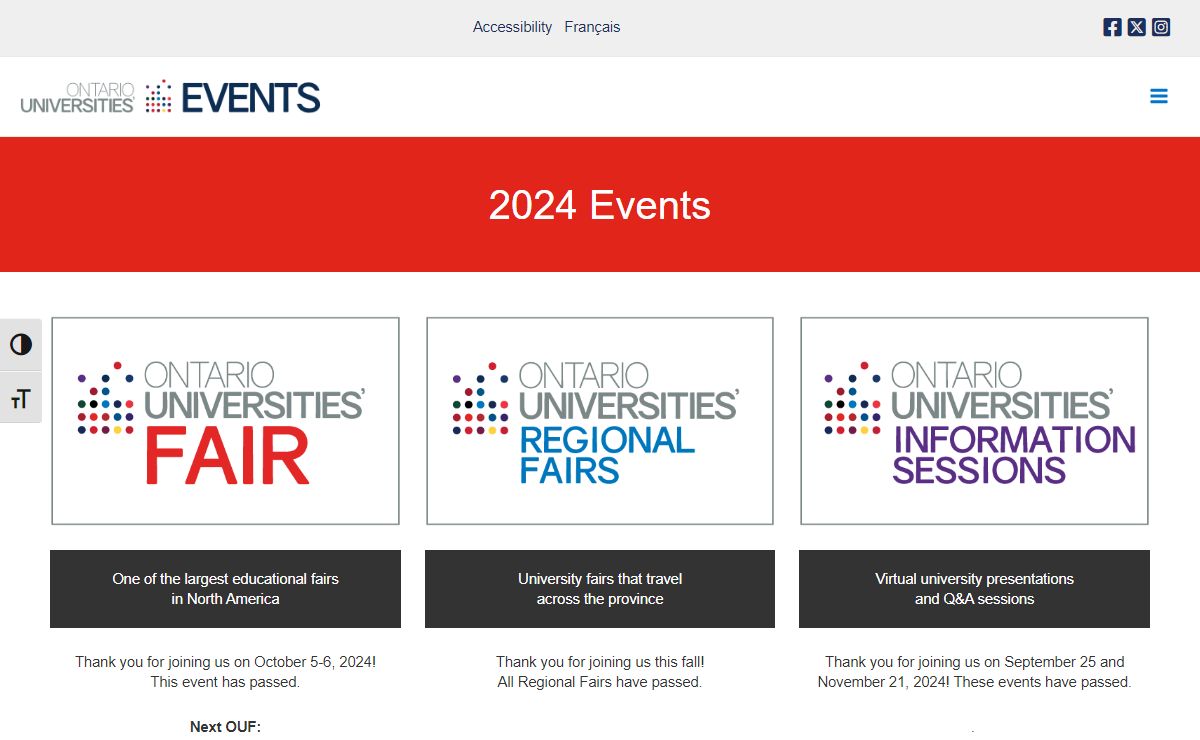Click "One of the largest educational fairs" banner
1200x740 pixels.
[x=225, y=589]
